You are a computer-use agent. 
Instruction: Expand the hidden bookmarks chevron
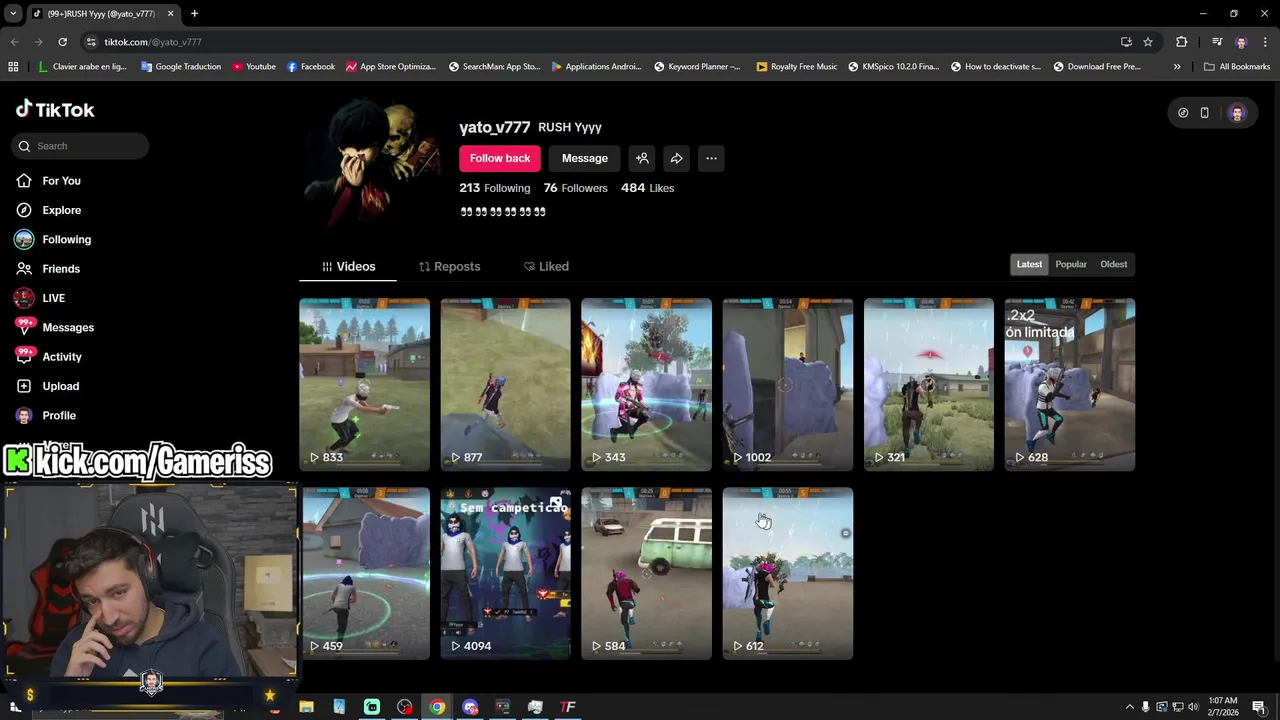tap(1177, 67)
